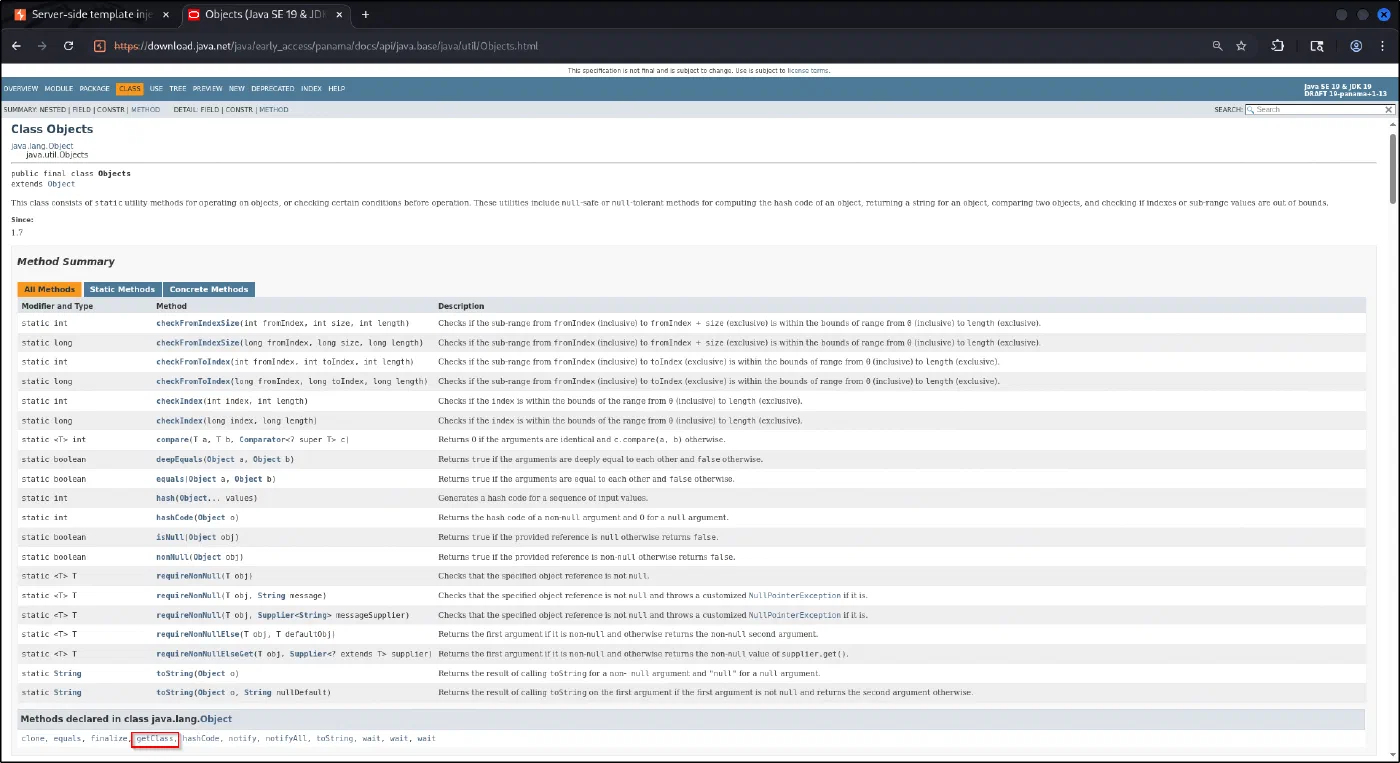Open the deepEquals method link
The width and height of the screenshot is (1400, 763).
(x=180, y=459)
